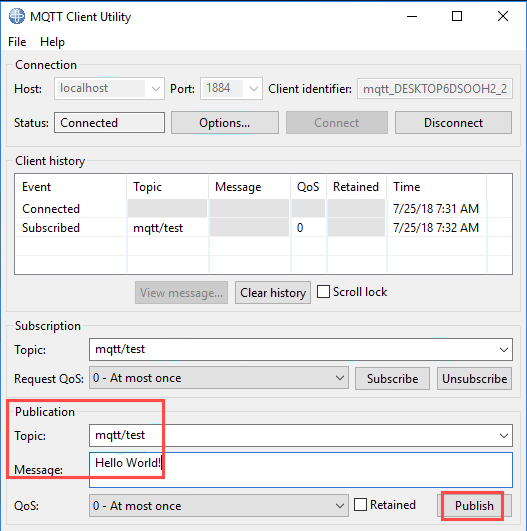This screenshot has height=531, width=527.
Task: Click the Clear history button
Action: tap(273, 293)
